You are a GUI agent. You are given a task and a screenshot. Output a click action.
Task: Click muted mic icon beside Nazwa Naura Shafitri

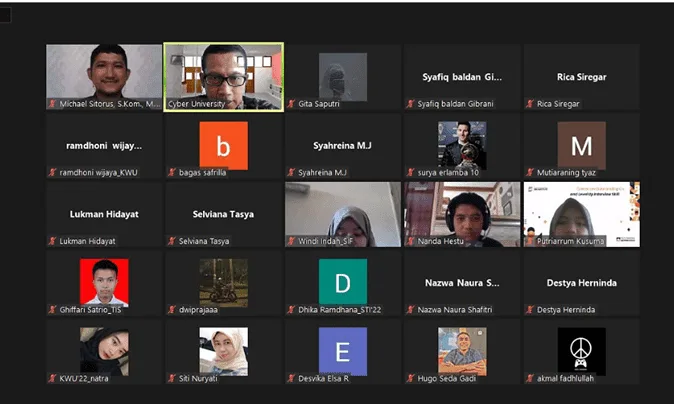coord(411,309)
